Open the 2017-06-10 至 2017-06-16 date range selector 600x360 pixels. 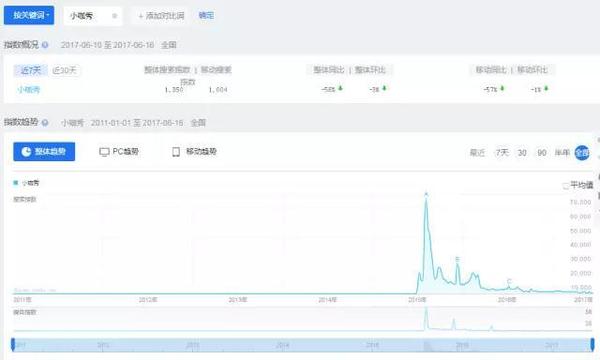pos(108,45)
